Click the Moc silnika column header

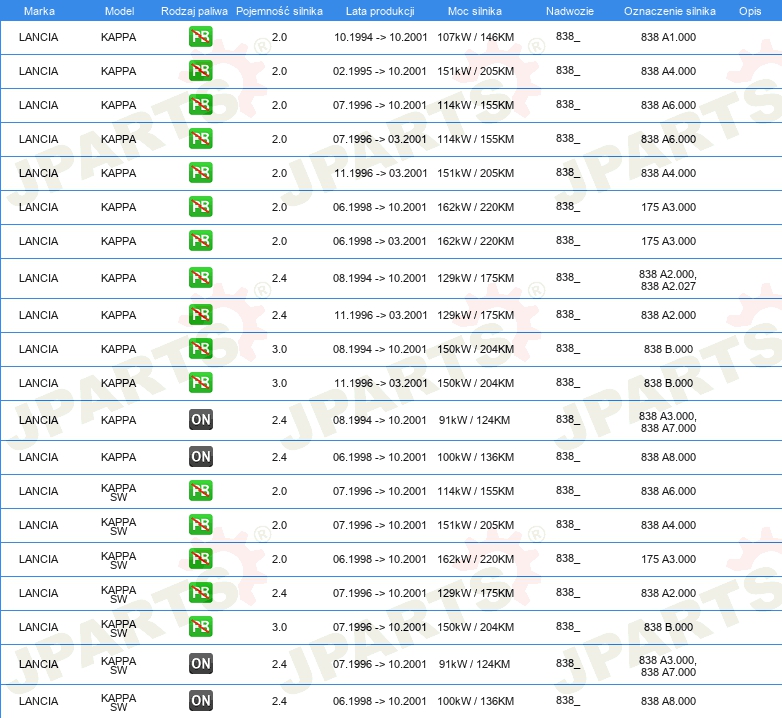475,11
